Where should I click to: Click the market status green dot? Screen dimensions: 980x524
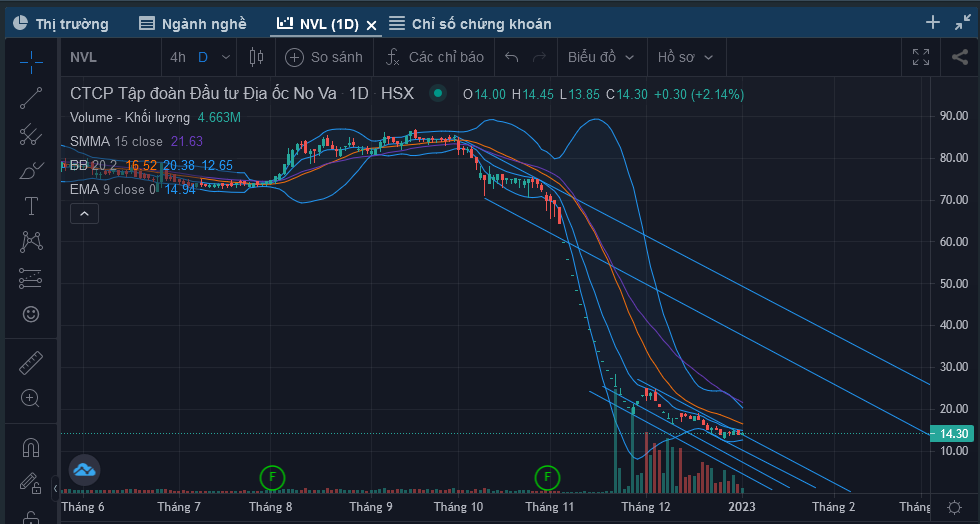(438, 94)
